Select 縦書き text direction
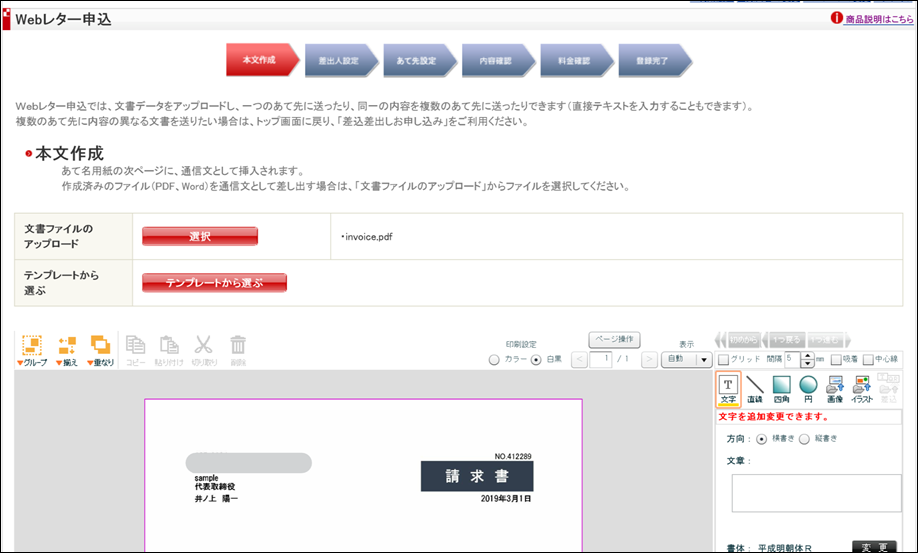This screenshot has width=918, height=553. 804,439
